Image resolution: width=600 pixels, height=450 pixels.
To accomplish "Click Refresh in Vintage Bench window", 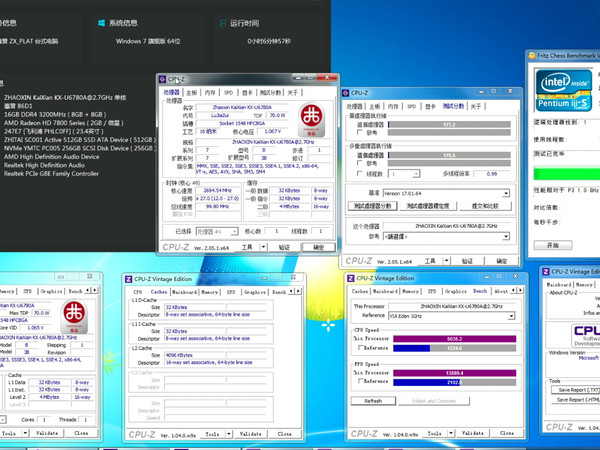I will pyautogui.click(x=373, y=401).
